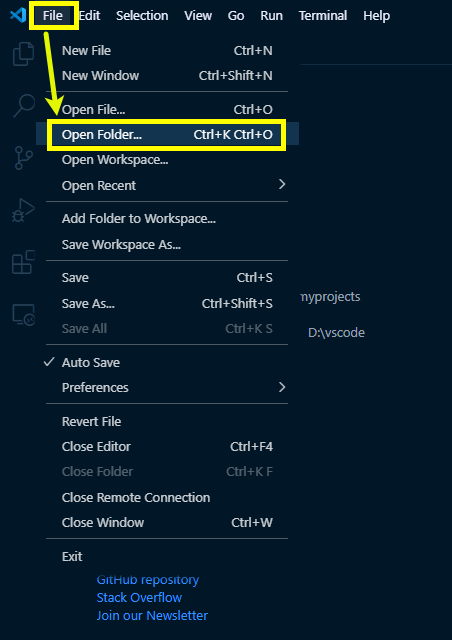
Task: Click Revert File menu entry
Action: 167,421
